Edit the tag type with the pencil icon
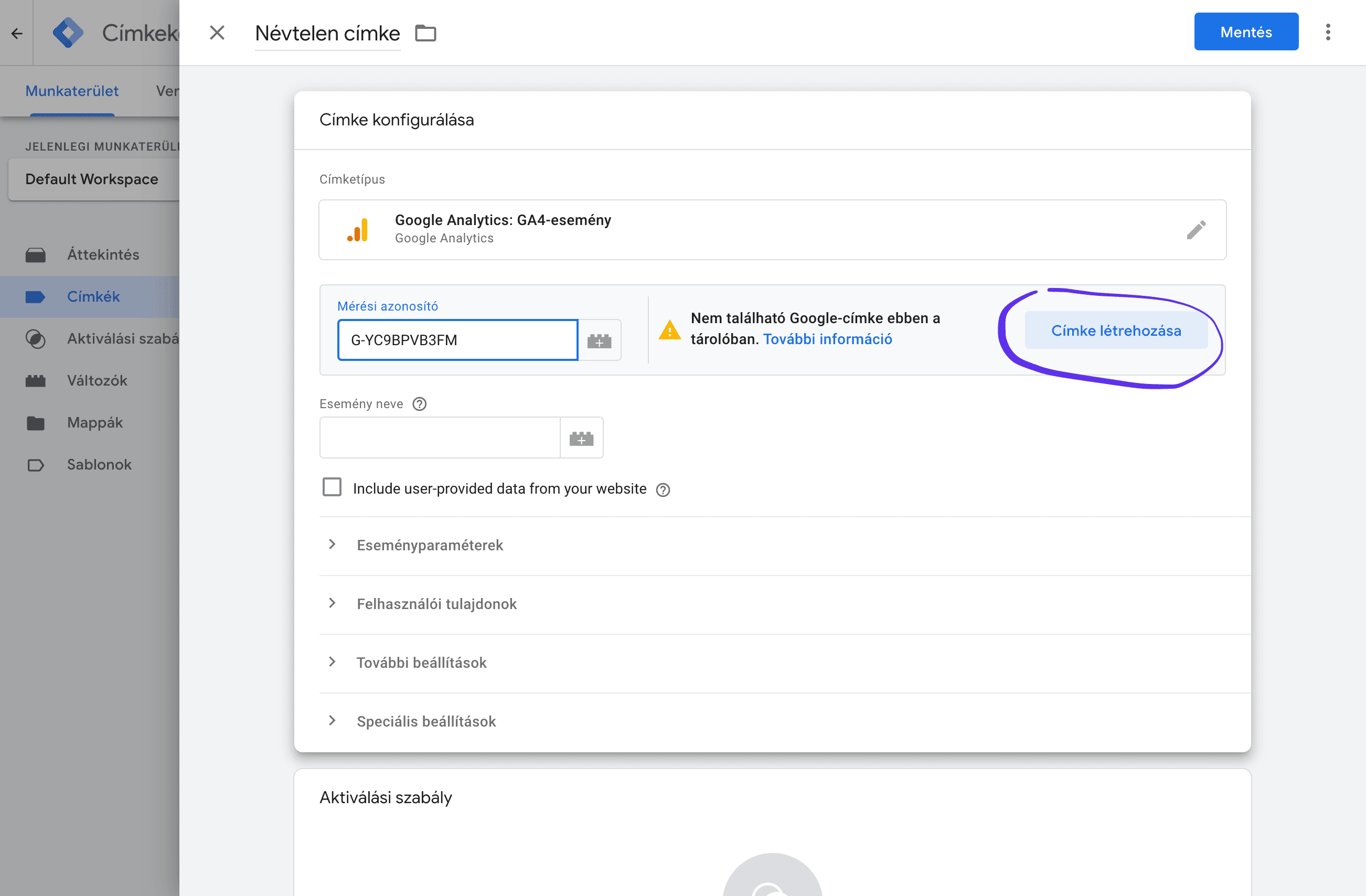Screen dimensions: 1366x896 1196,230
